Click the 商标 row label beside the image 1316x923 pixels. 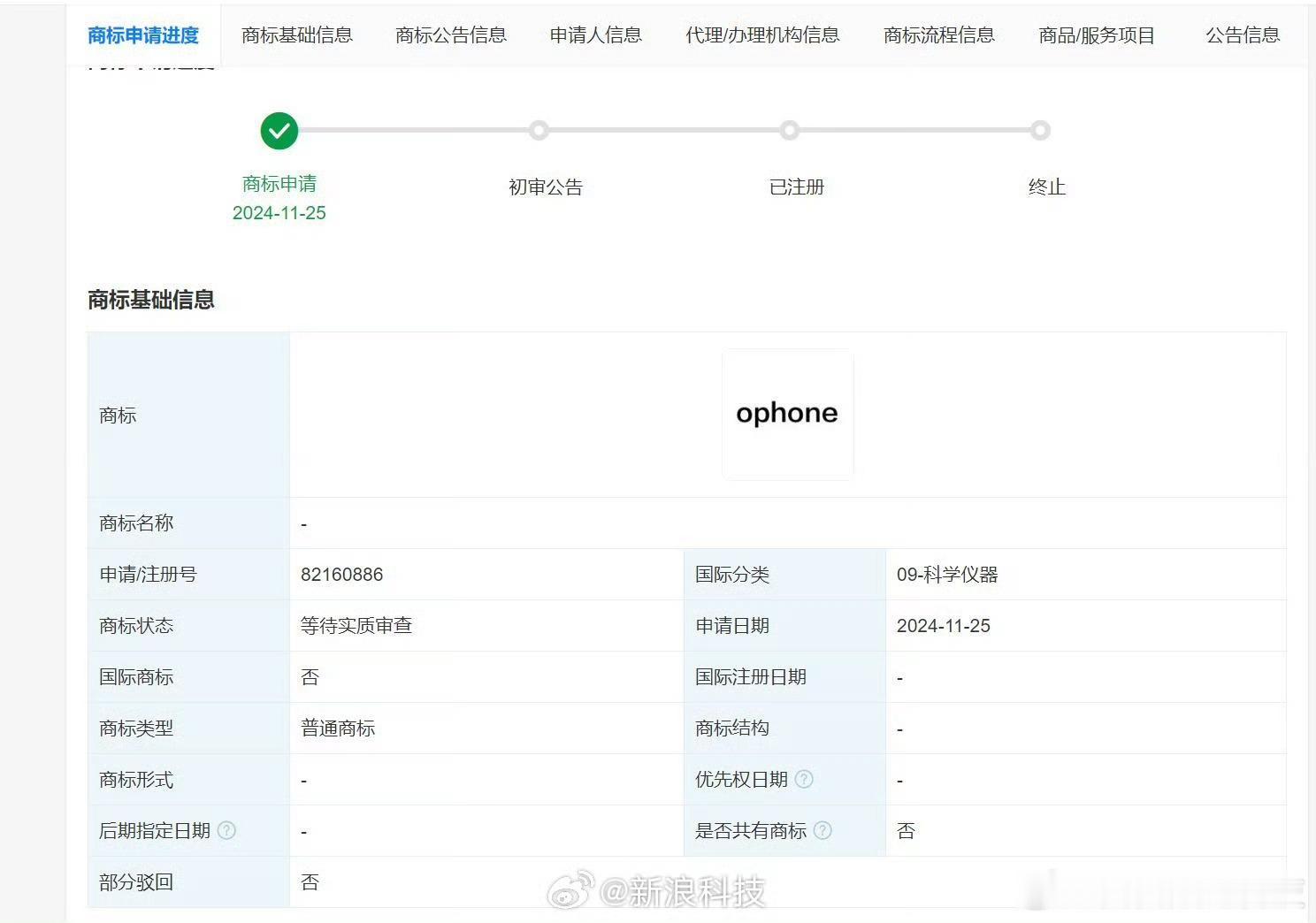[x=118, y=416]
